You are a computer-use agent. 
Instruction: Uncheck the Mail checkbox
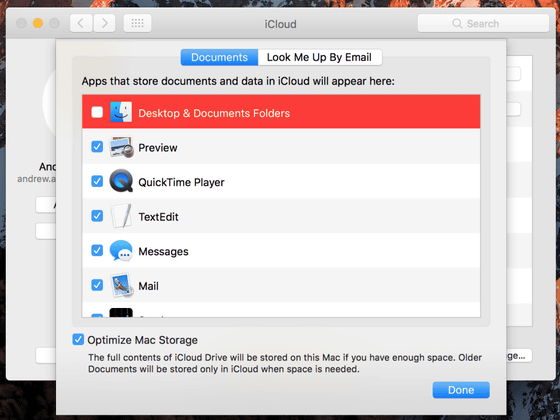click(97, 285)
